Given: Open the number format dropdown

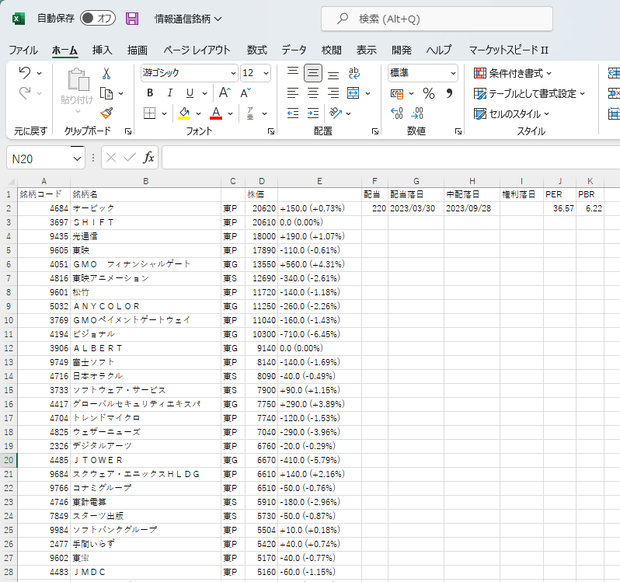Looking at the screenshot, I should tap(453, 73).
